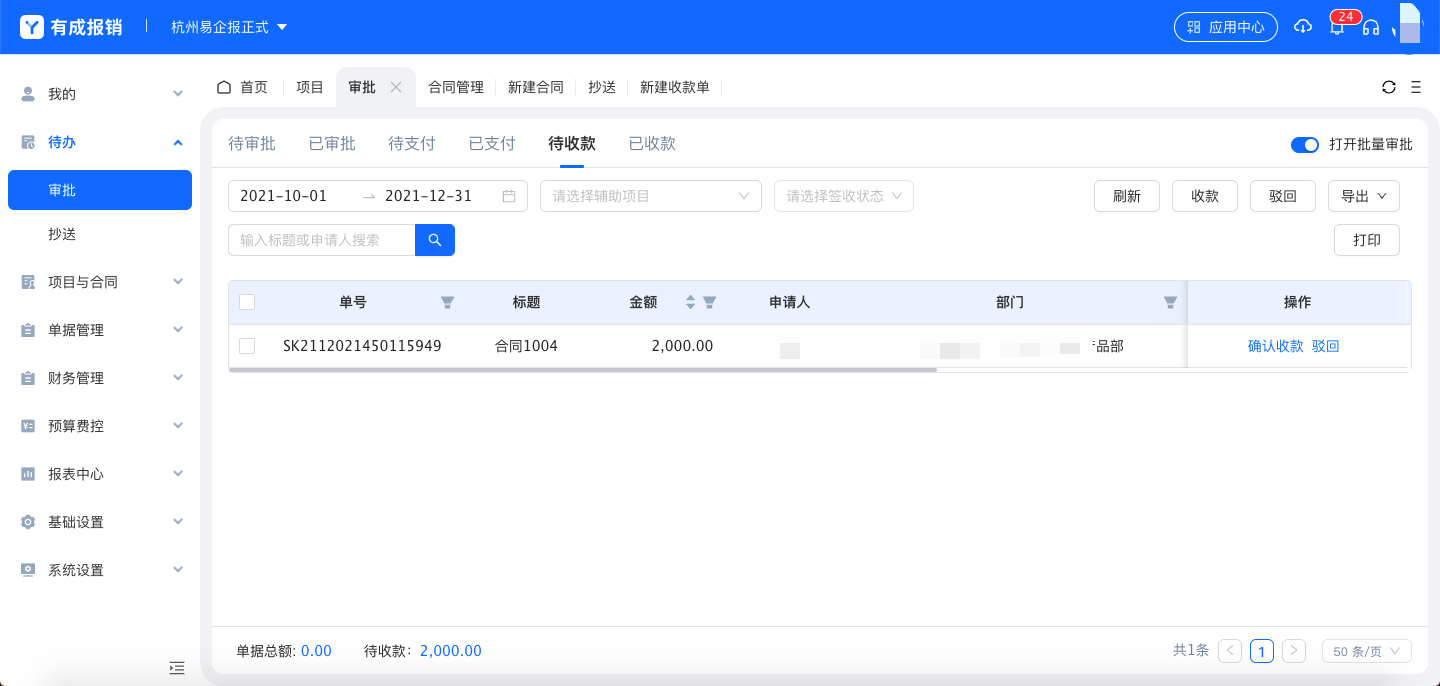The image size is (1440, 686).
Task: Tick the checkbox for row SK2112021450115949
Action: pyautogui.click(x=247, y=346)
